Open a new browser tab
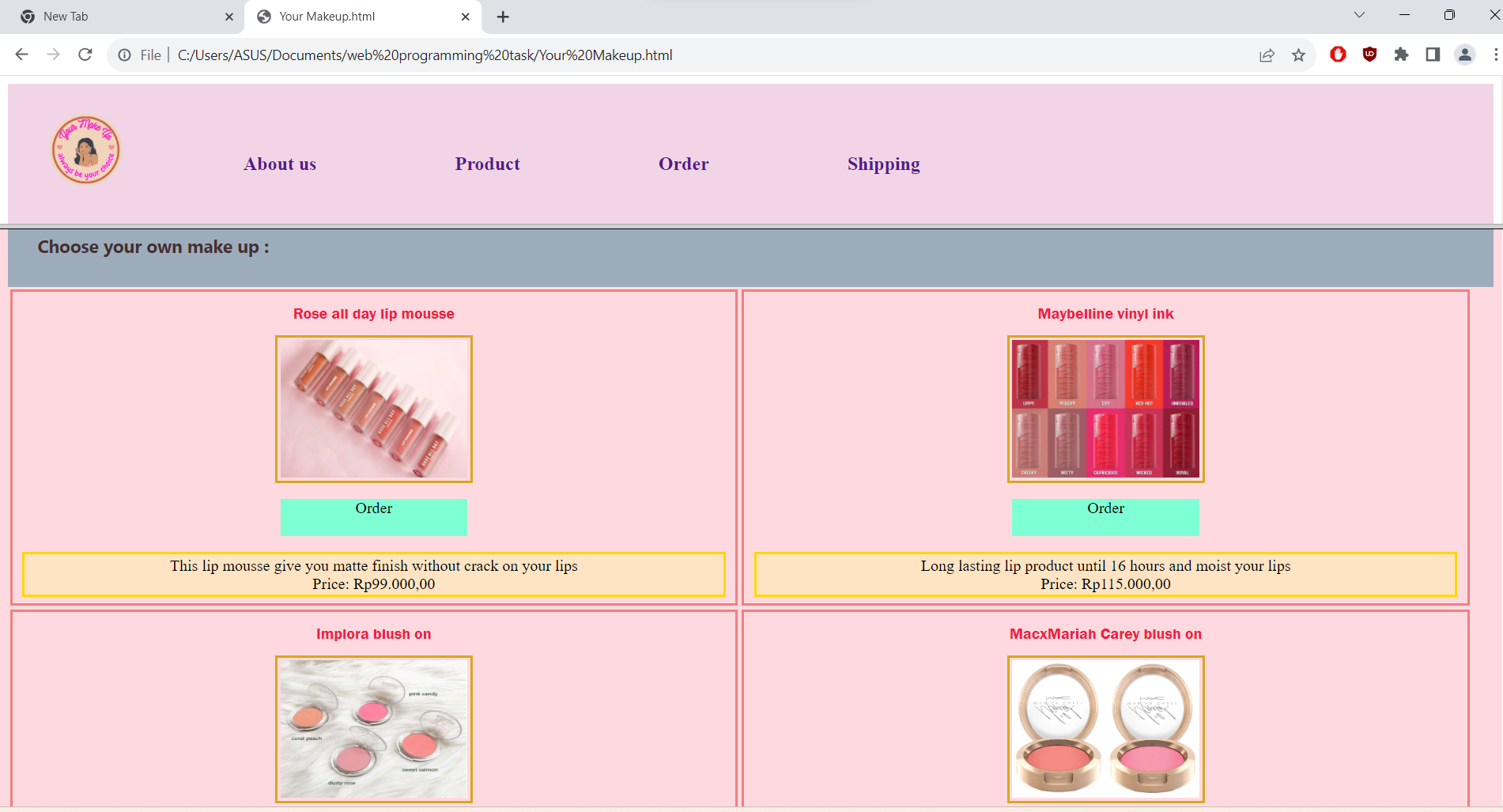1503x812 pixels. click(x=503, y=17)
